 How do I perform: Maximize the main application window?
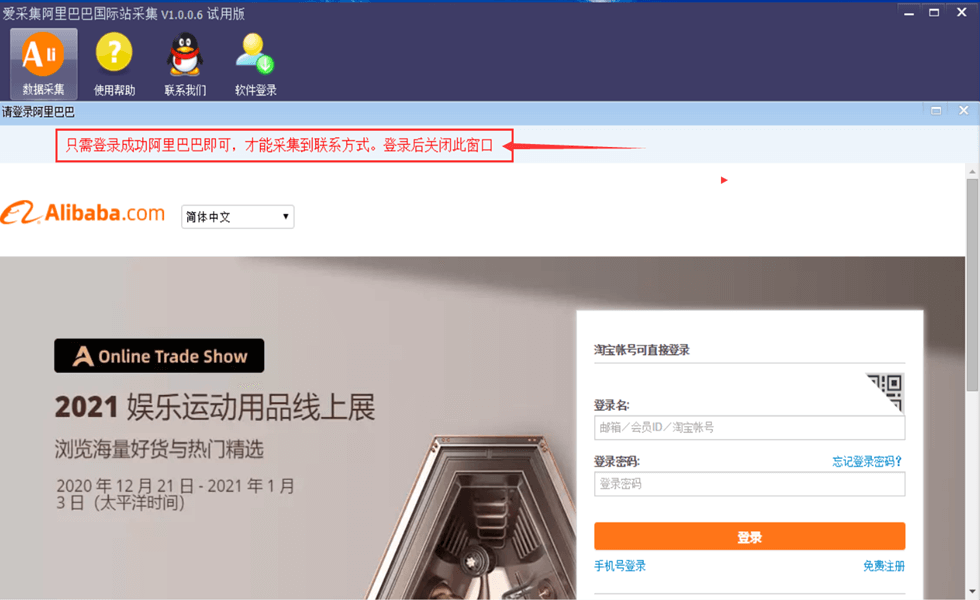pos(934,12)
